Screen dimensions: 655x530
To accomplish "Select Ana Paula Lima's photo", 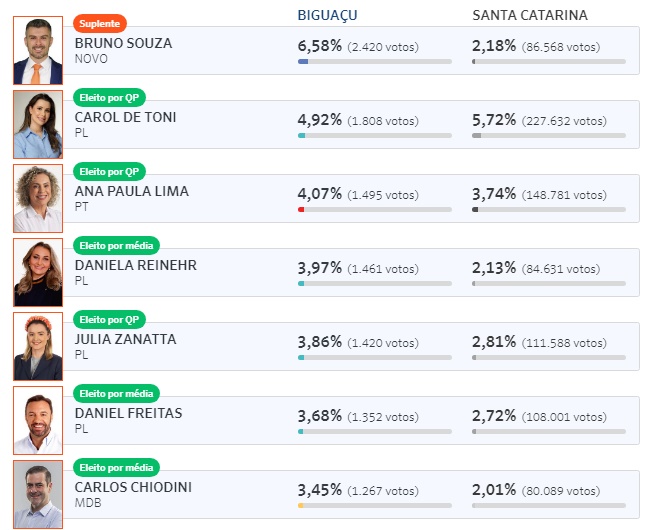I will click(38, 198).
